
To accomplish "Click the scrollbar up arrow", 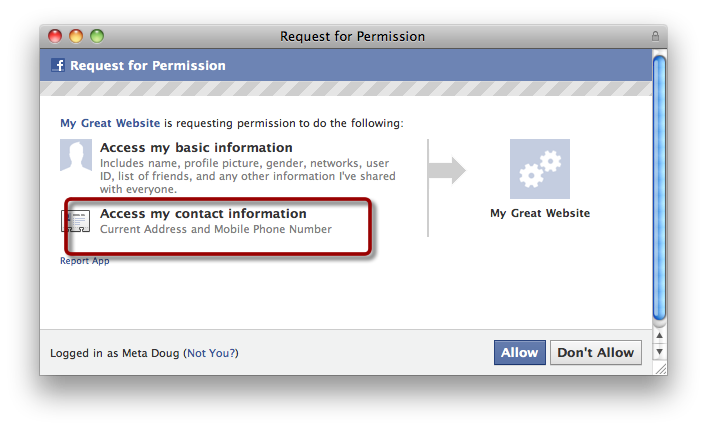I will (660, 335).
